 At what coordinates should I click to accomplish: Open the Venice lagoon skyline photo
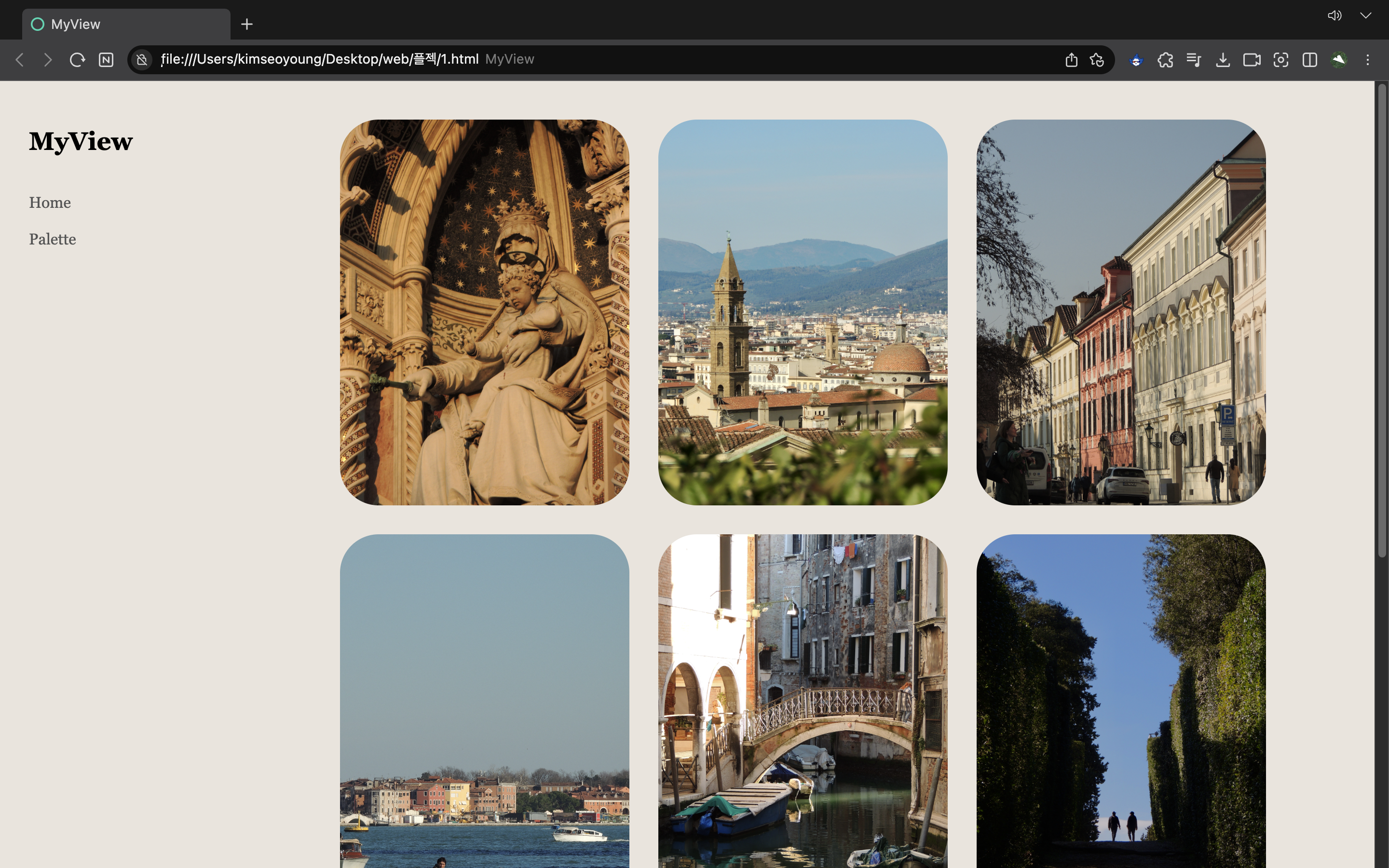tap(484, 701)
